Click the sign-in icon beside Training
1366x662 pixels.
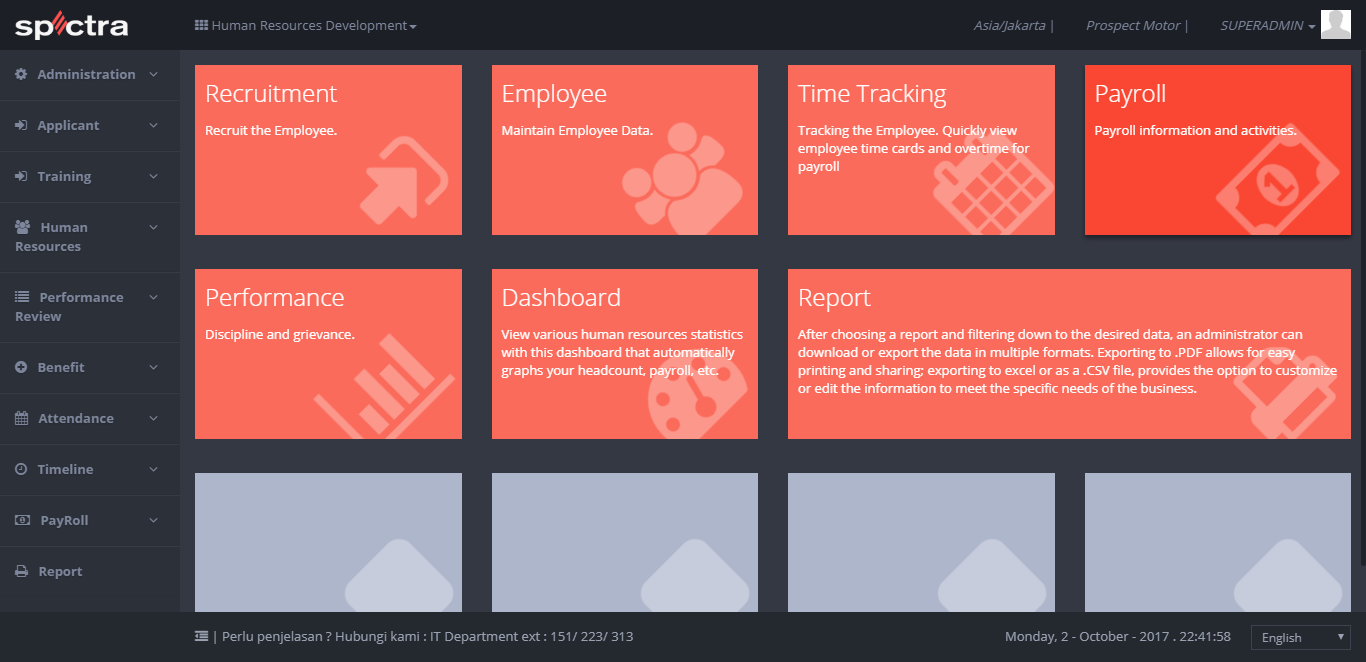click(x=21, y=176)
